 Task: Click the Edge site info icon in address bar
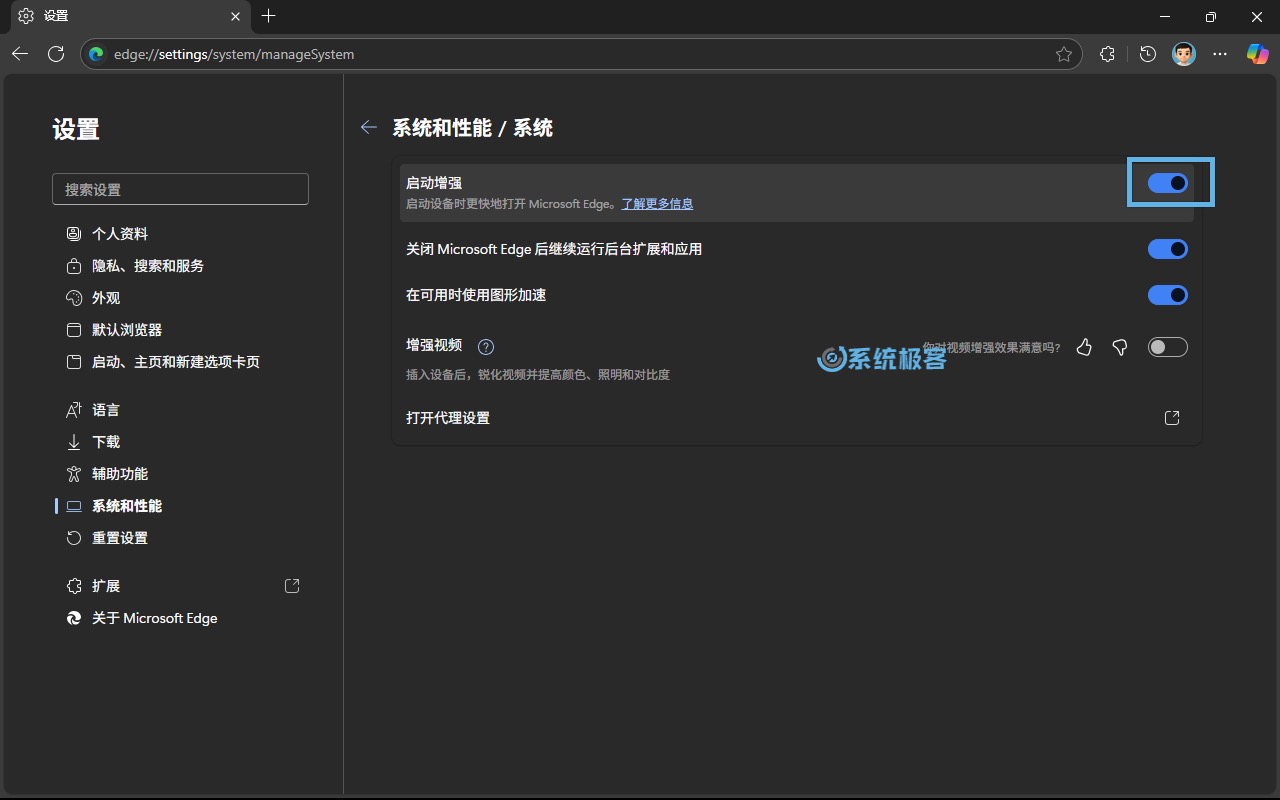(x=97, y=54)
